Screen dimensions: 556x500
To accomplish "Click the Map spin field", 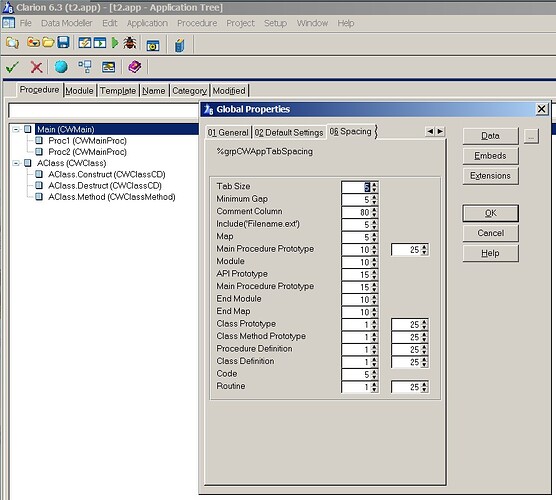I will click(360, 237).
